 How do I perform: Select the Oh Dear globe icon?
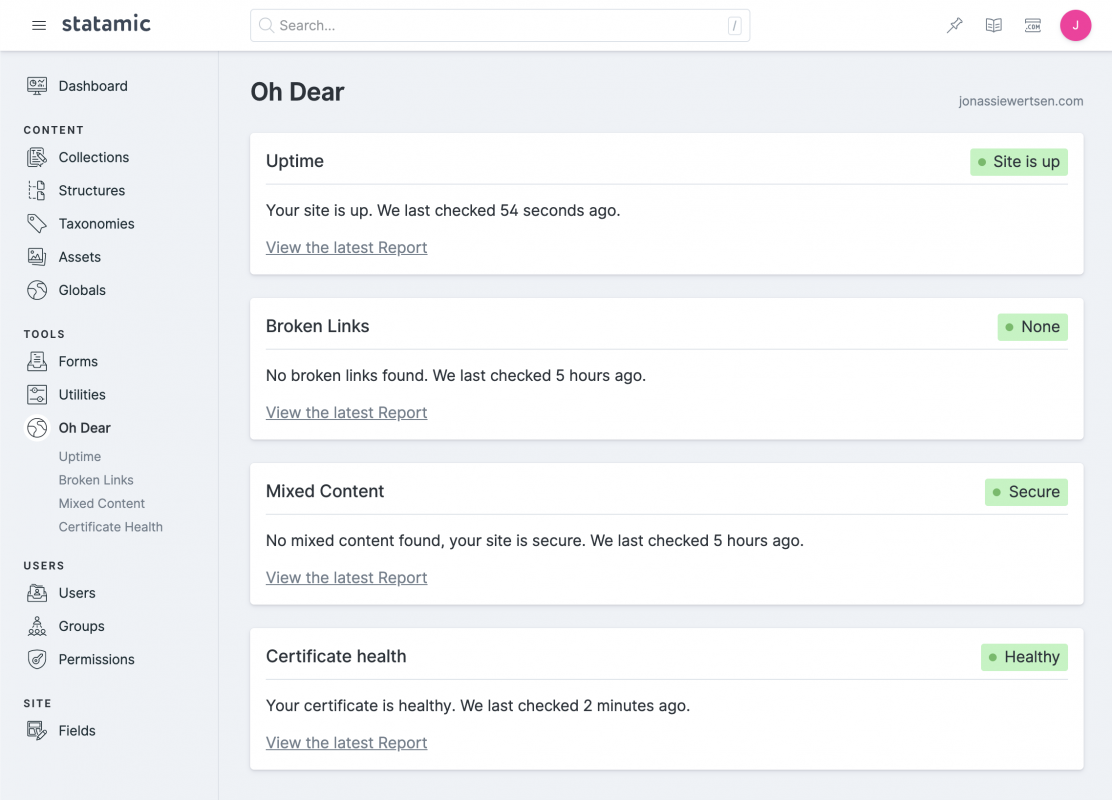[36, 427]
